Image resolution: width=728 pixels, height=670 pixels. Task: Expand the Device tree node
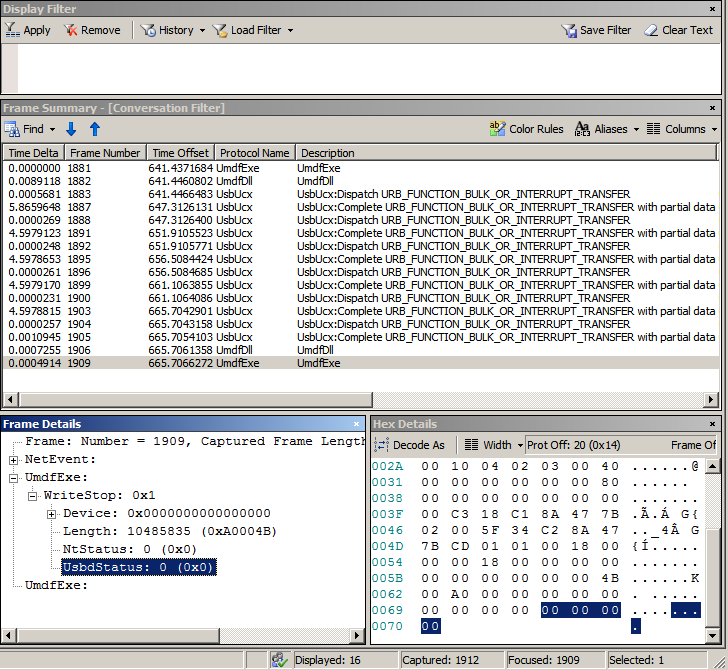click(x=52, y=514)
